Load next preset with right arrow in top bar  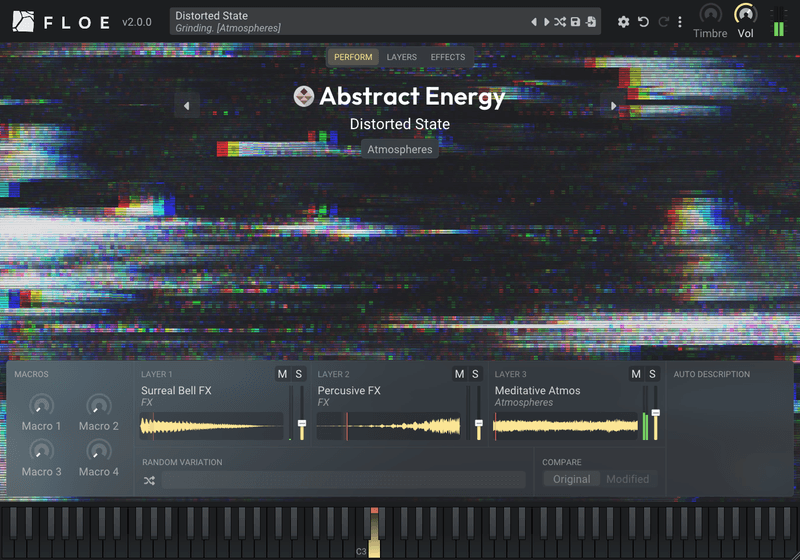tap(546, 22)
